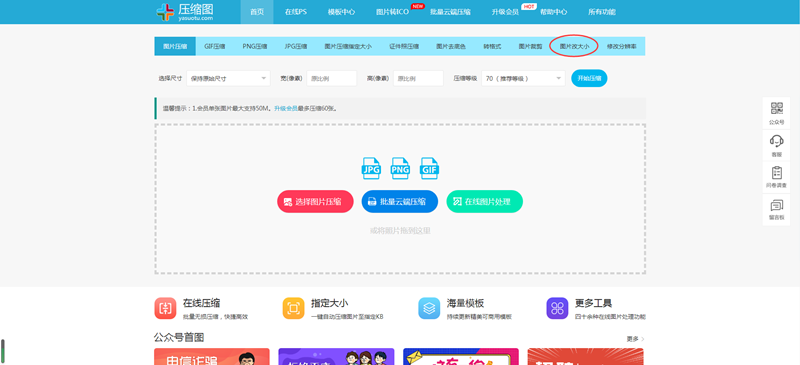800x365 pixels.
Task: Switch to the GIF压缩 tab
Action: (x=215, y=46)
